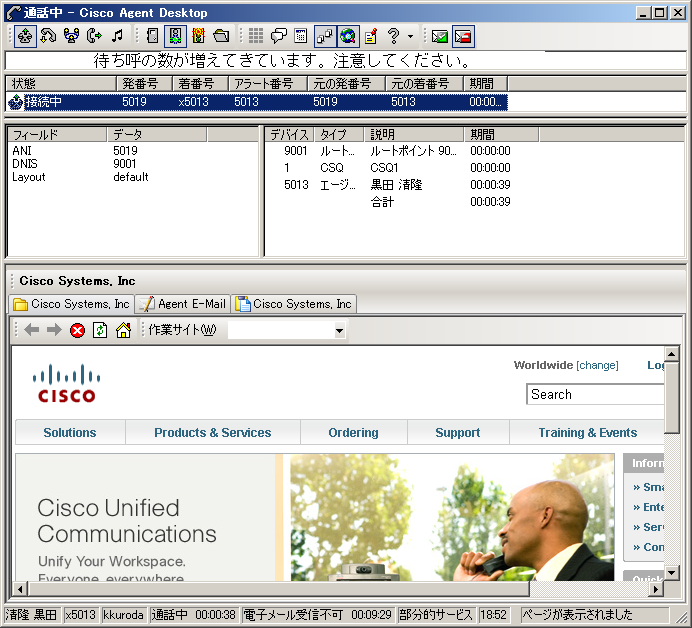Viewport: 692px width, 628px height.
Task: Toggle Contact Management pane visibility
Action: 325,36
